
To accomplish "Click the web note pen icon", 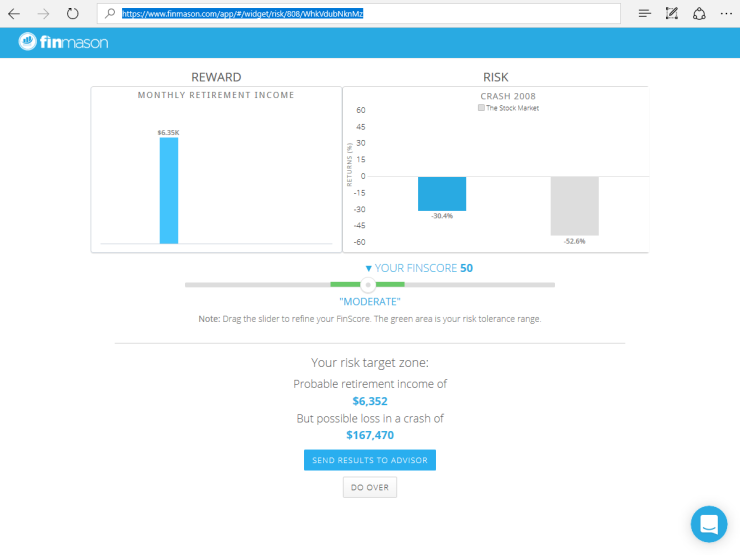I will tap(672, 14).
